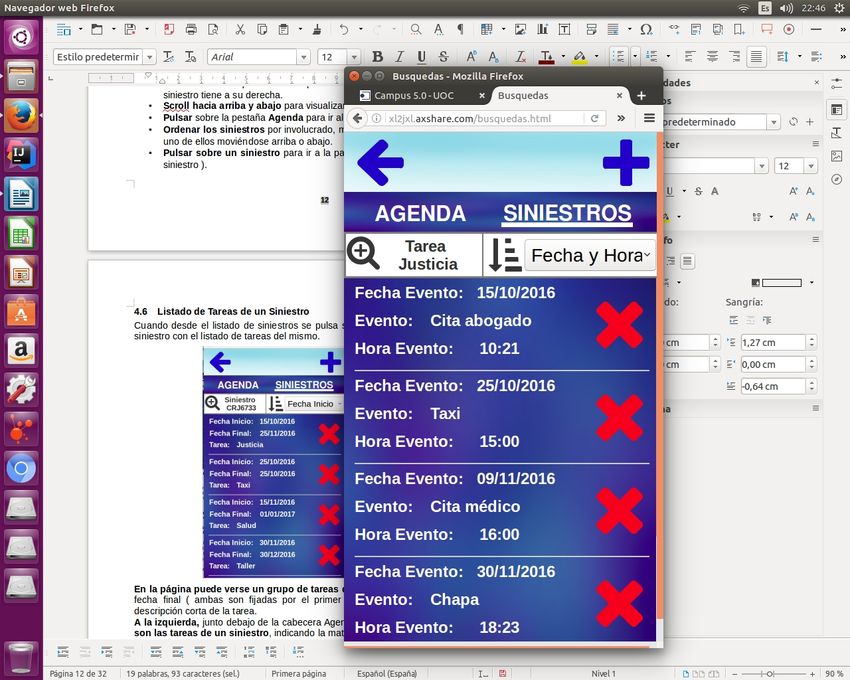Click the blue plus icon to add an event
Viewport: 850px width, 680px height.
tap(626, 162)
